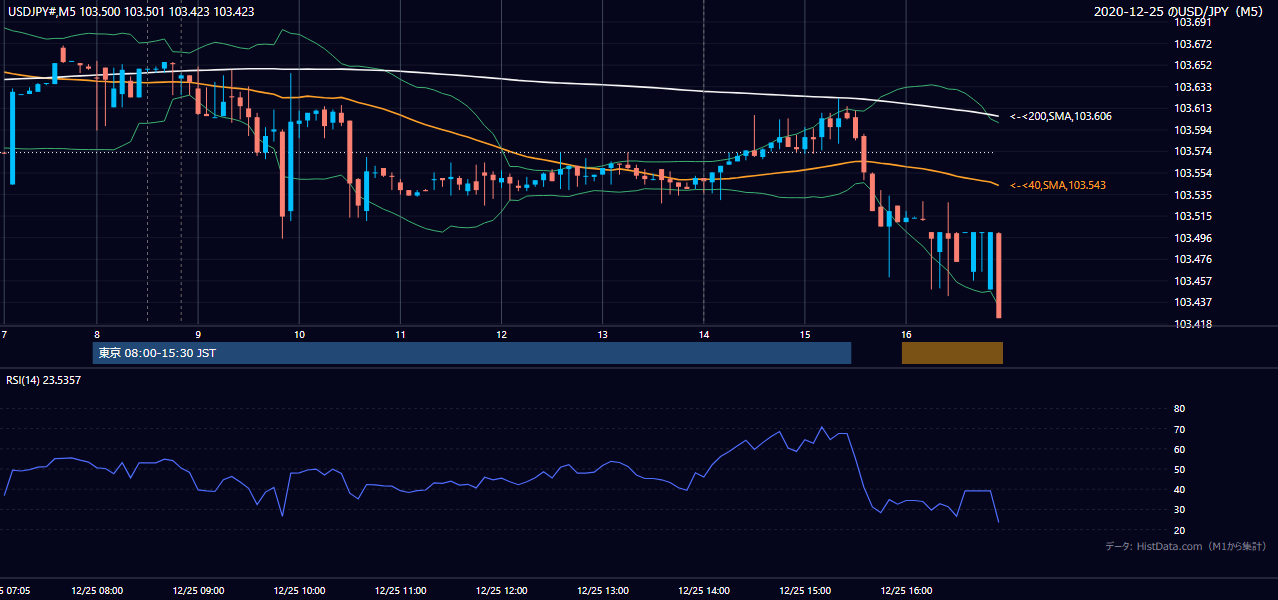Click RSI scale value 70
Image resolution: width=1278 pixels, height=600 pixels.
(1179, 430)
